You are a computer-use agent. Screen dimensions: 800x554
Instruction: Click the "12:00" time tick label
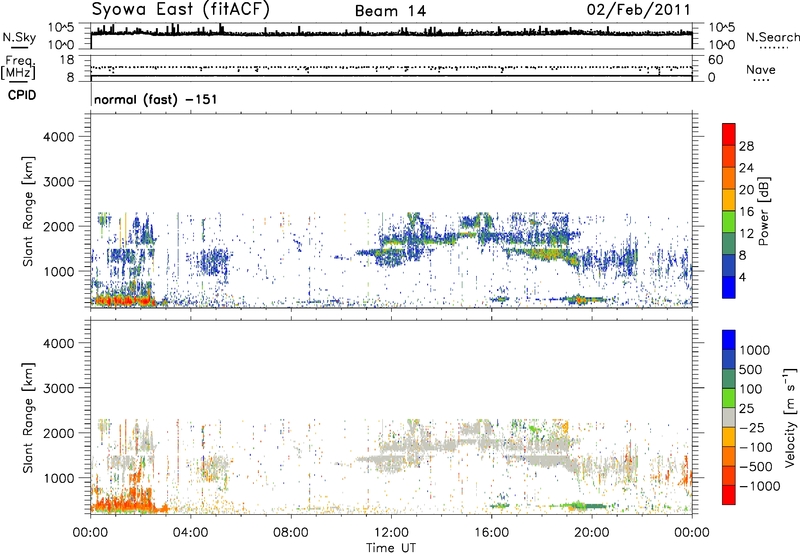391,533
